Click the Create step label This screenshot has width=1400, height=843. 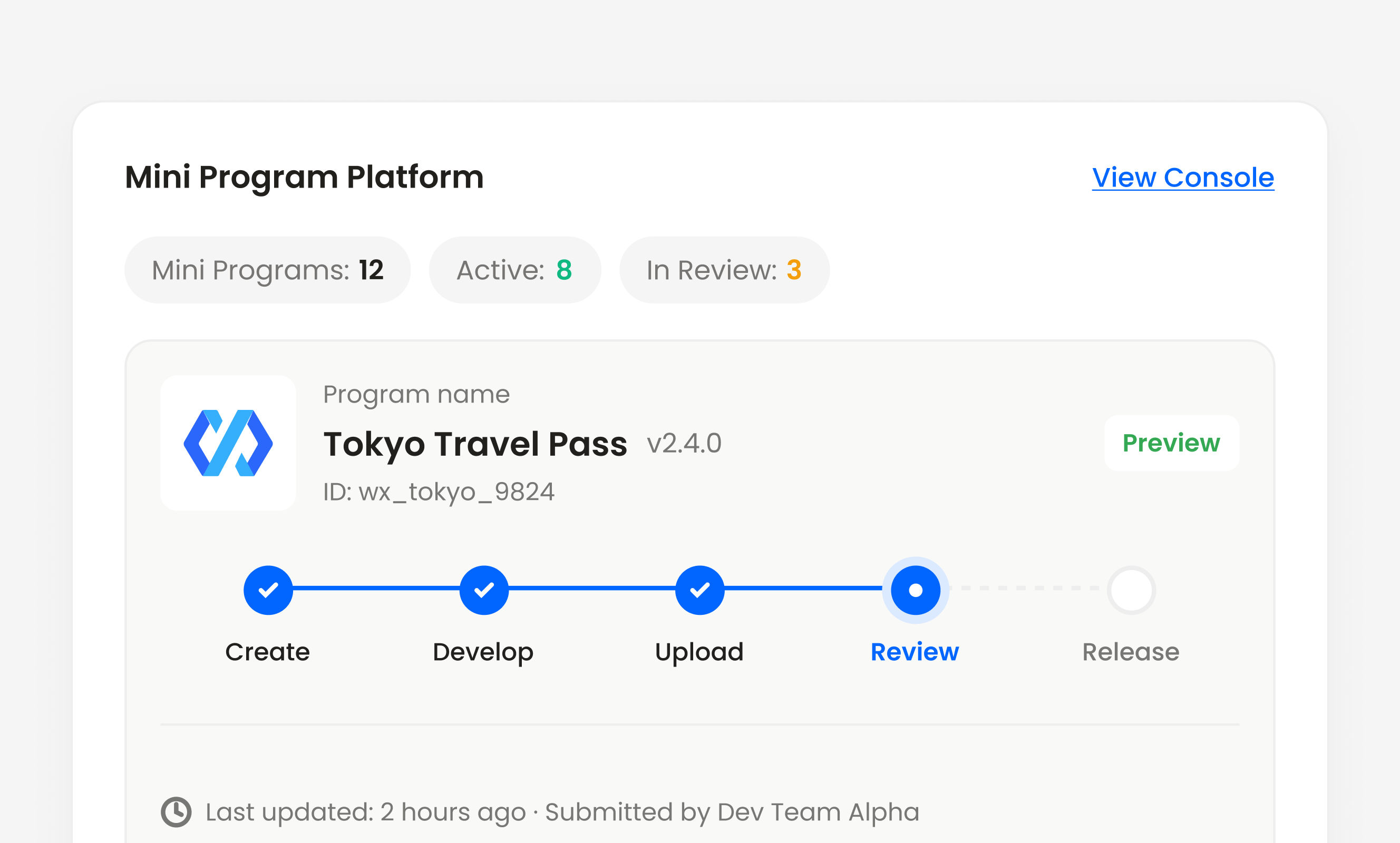(x=268, y=652)
